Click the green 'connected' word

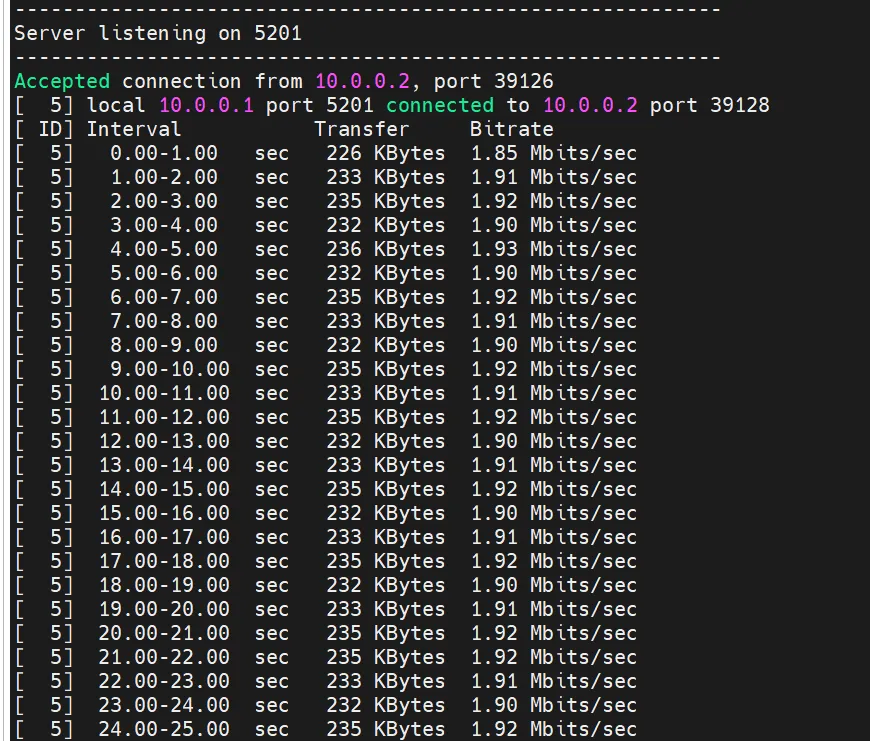click(439, 105)
